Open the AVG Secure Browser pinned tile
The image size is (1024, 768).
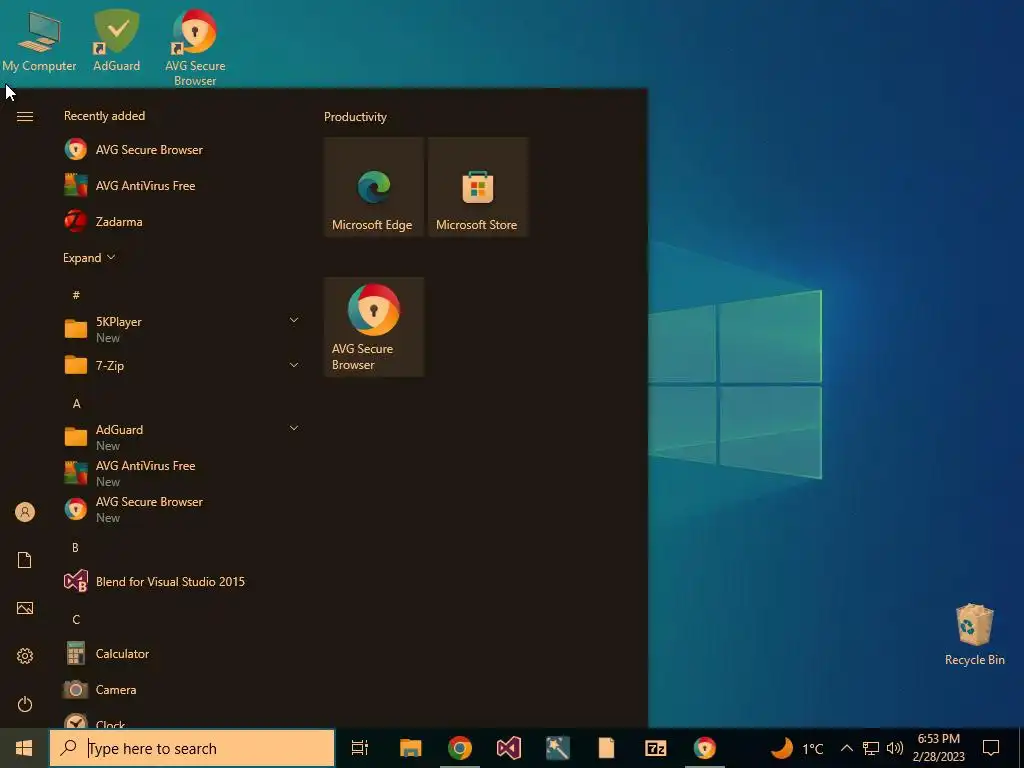point(374,327)
